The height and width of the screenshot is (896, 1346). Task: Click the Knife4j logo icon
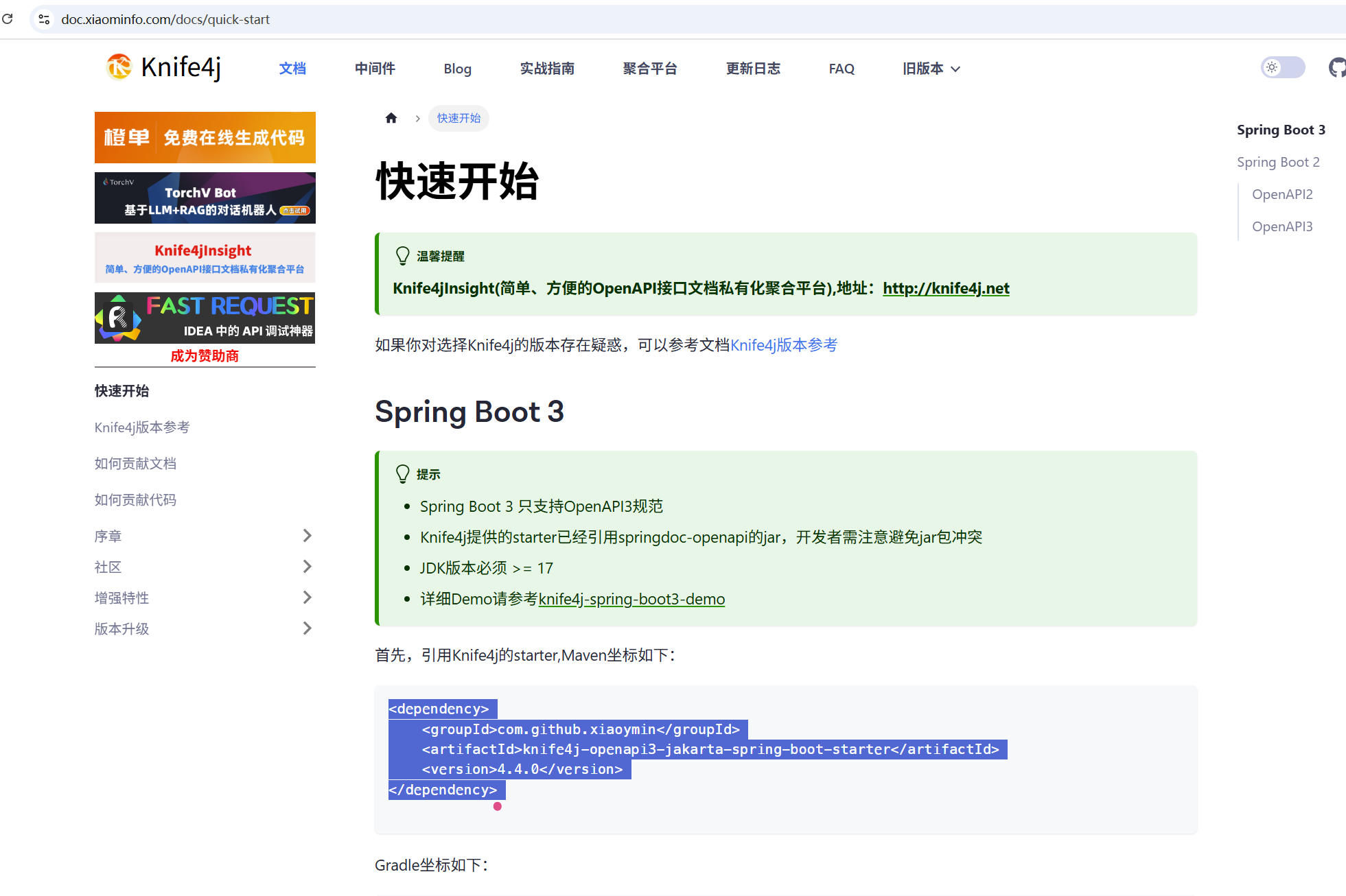pos(119,67)
